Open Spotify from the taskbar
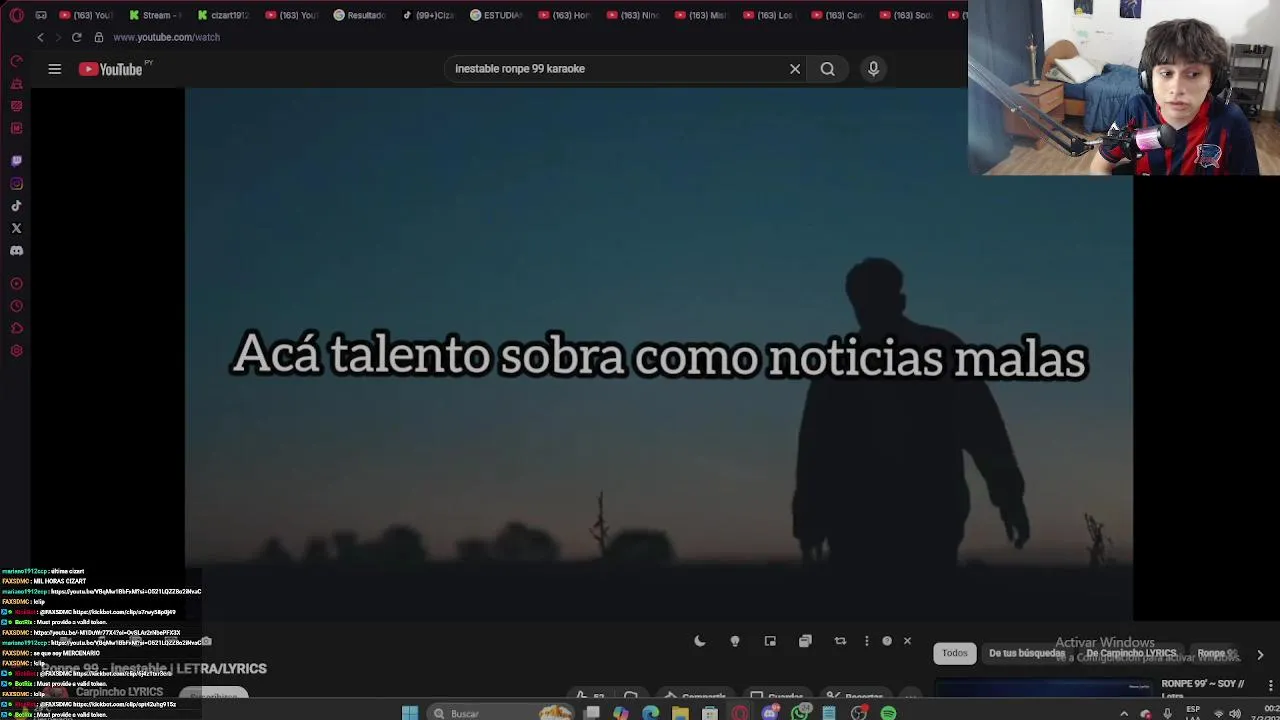The width and height of the screenshot is (1280, 720). (x=888, y=713)
